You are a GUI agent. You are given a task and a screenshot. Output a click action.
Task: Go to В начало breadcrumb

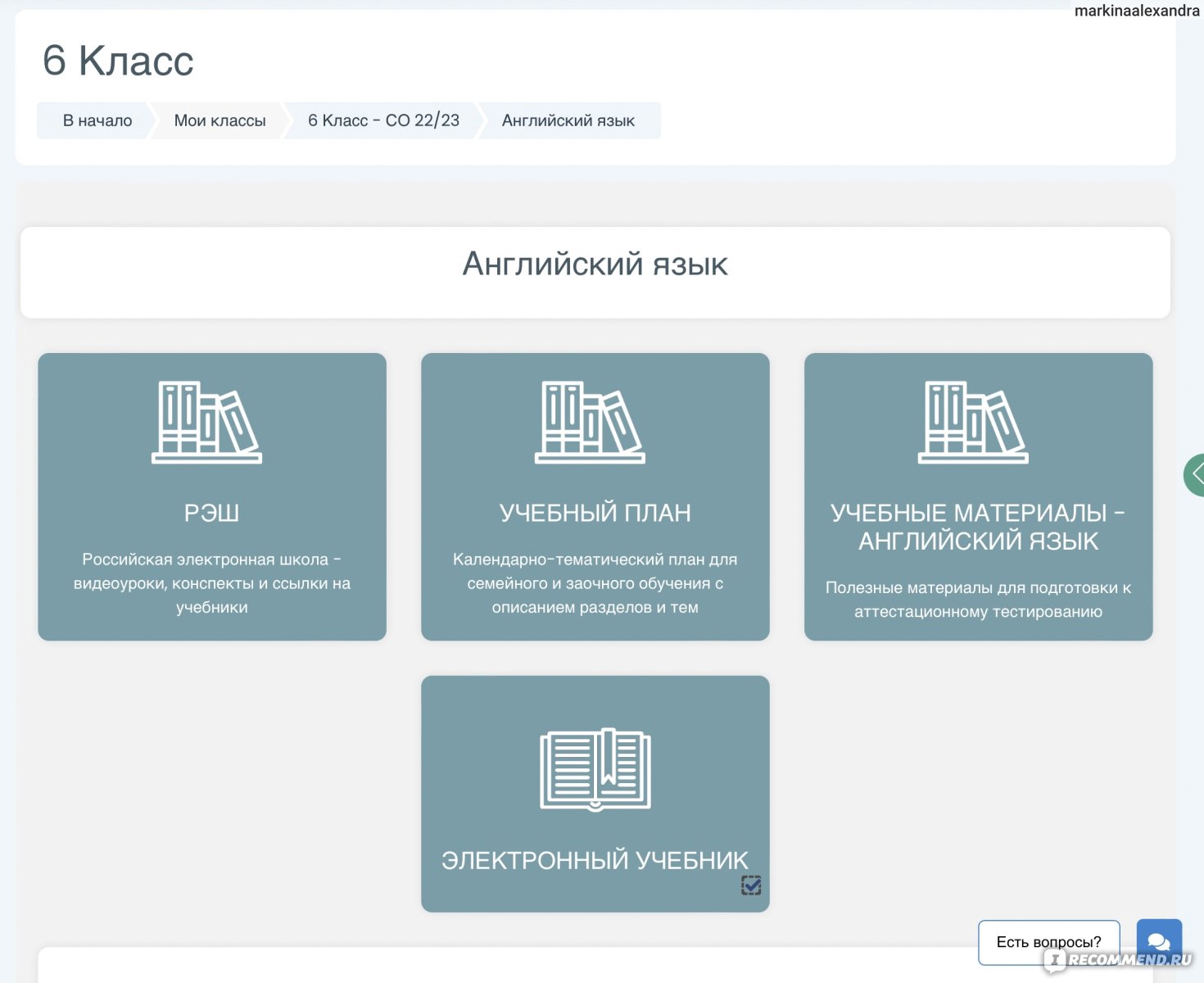pos(97,120)
